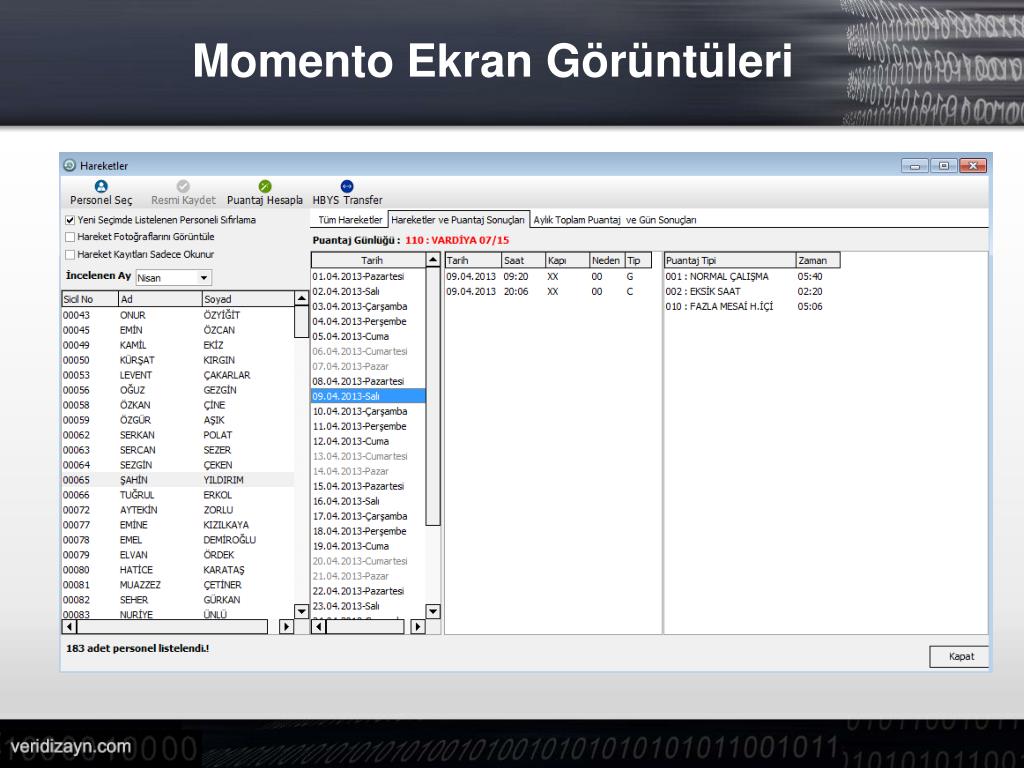Select personnel row 00078 EMEL DEMİROĞLU
The height and width of the screenshot is (768, 1024).
pyautogui.click(x=178, y=540)
